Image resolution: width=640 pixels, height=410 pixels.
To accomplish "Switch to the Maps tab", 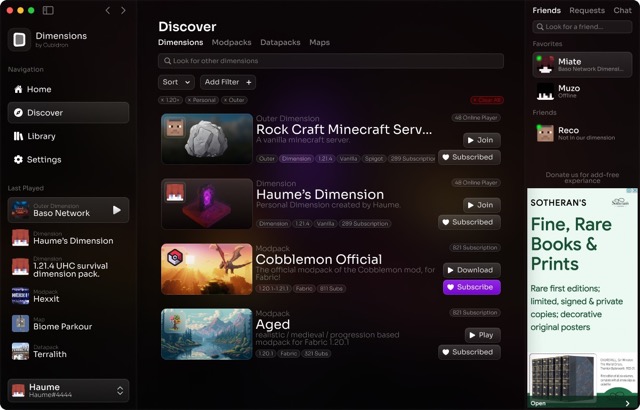I will click(x=319, y=42).
